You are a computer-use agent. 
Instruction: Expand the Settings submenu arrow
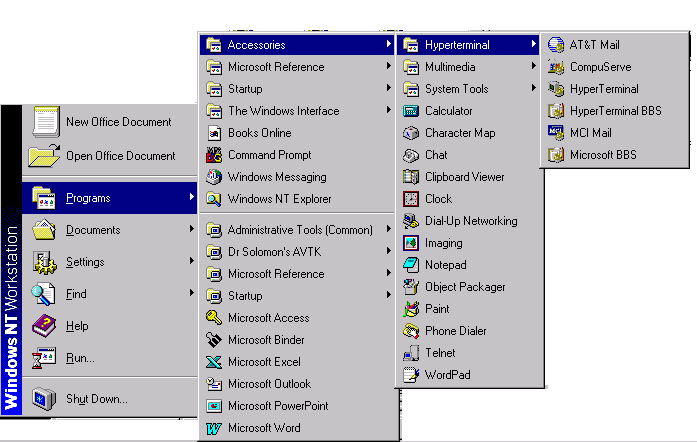coord(192,261)
